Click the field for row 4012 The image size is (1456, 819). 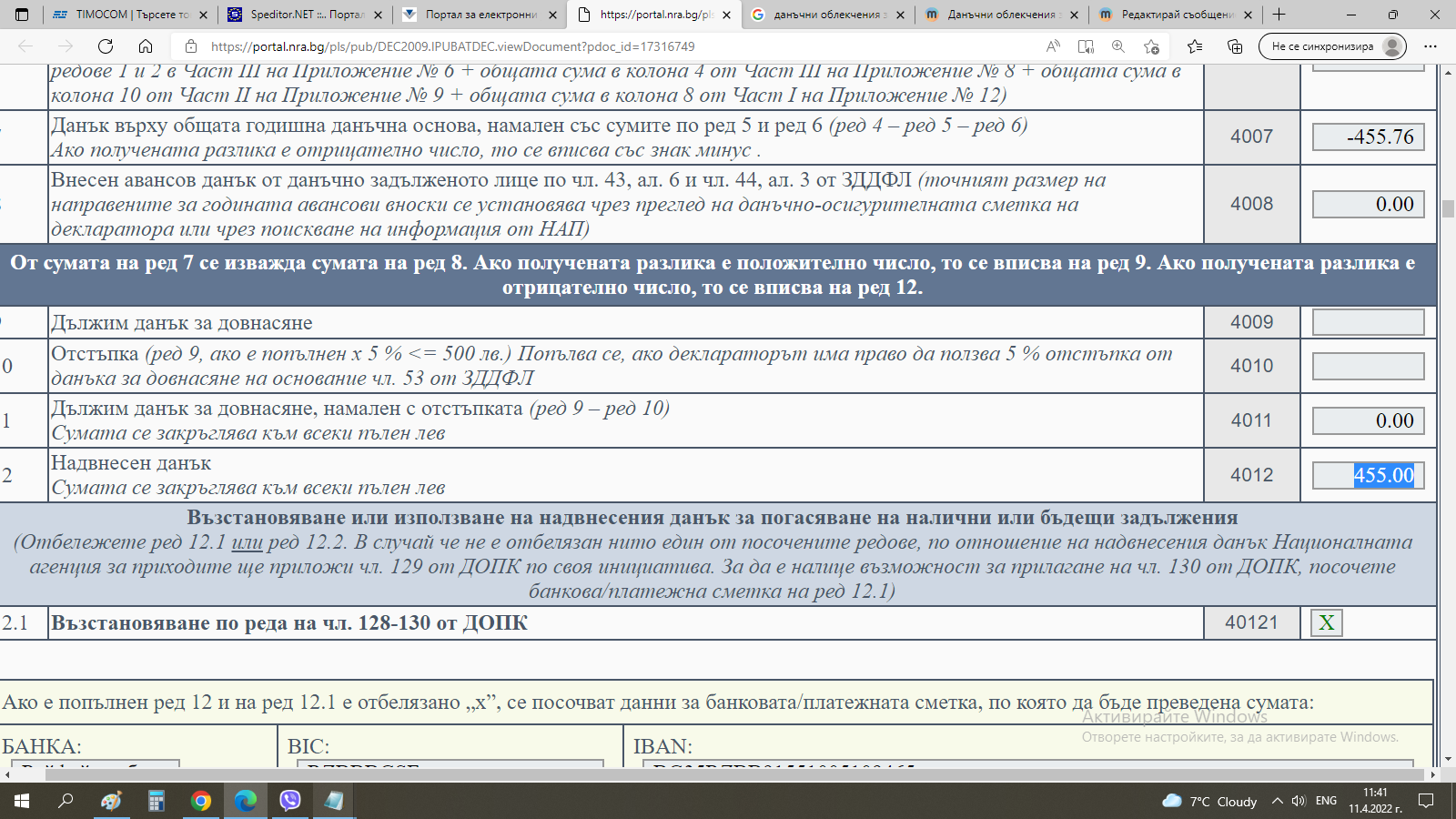click(x=1368, y=475)
